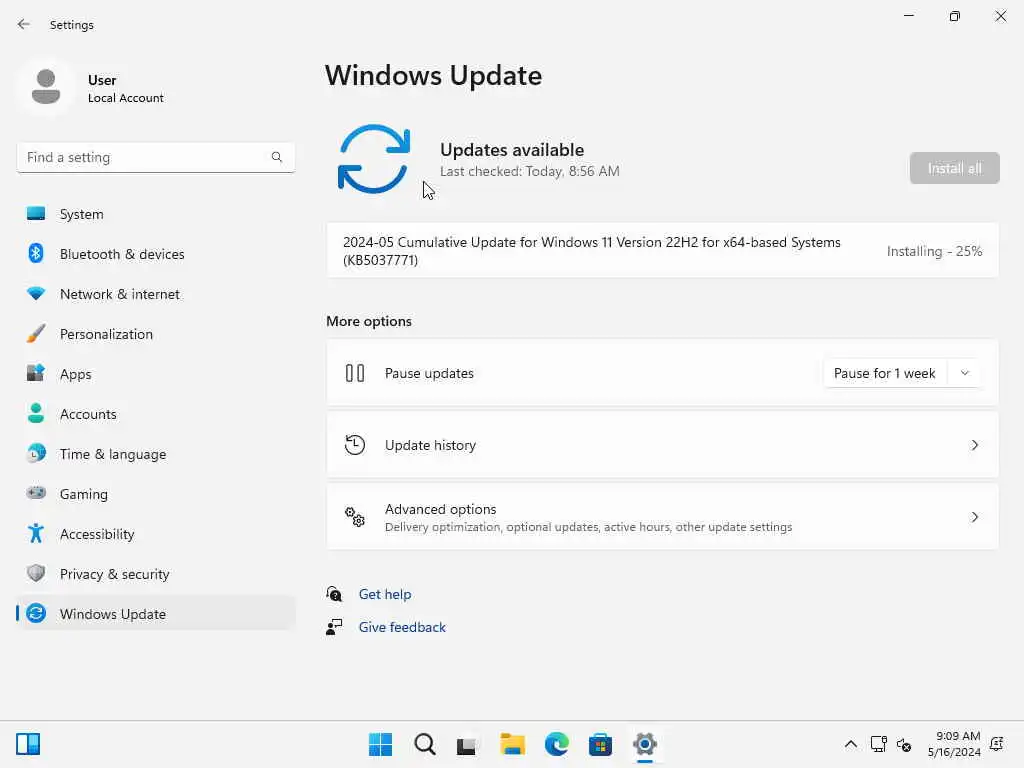
Task: Launch File Explorer from taskbar
Action: [x=512, y=744]
